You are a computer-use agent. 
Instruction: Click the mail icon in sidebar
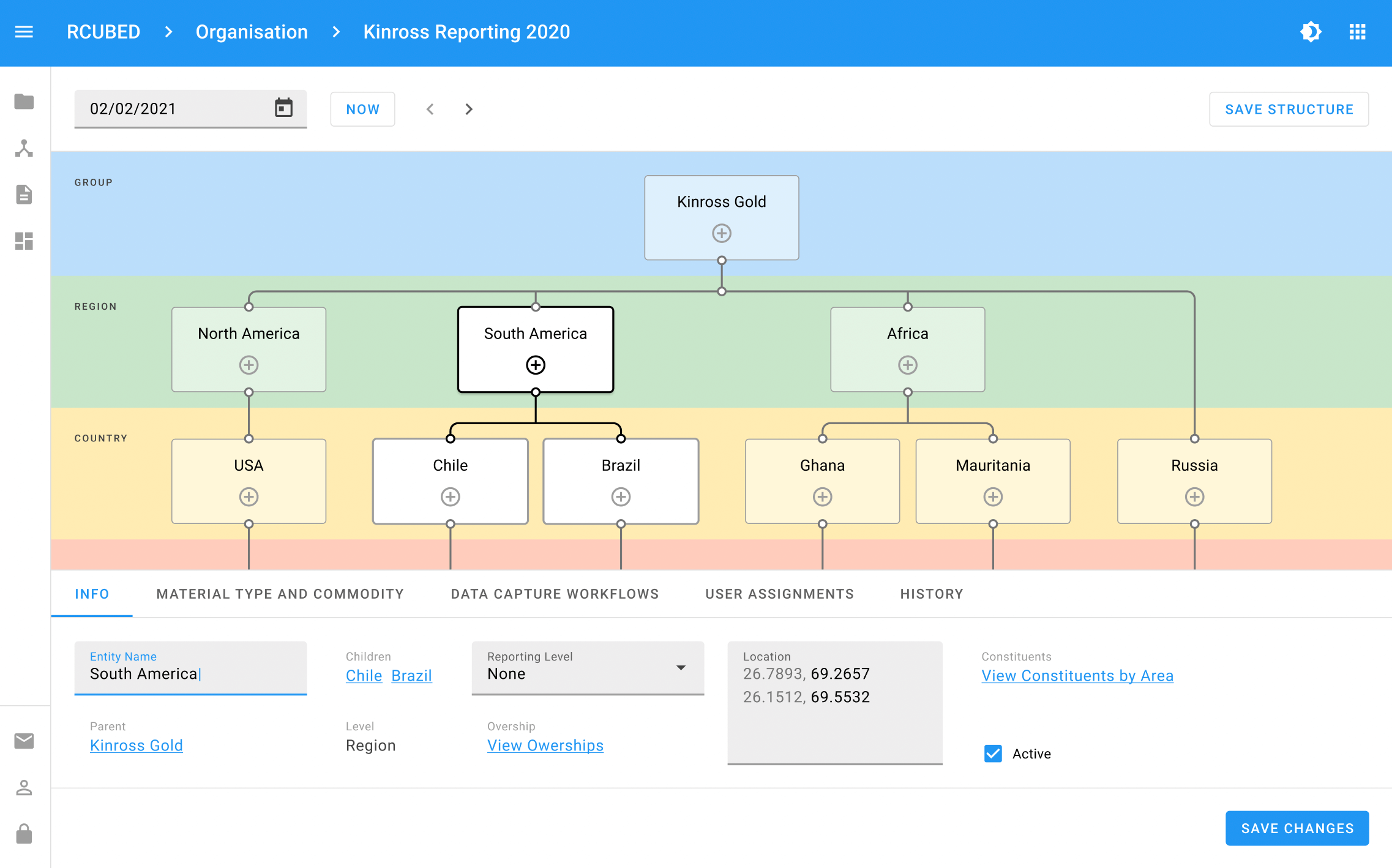pyautogui.click(x=24, y=741)
